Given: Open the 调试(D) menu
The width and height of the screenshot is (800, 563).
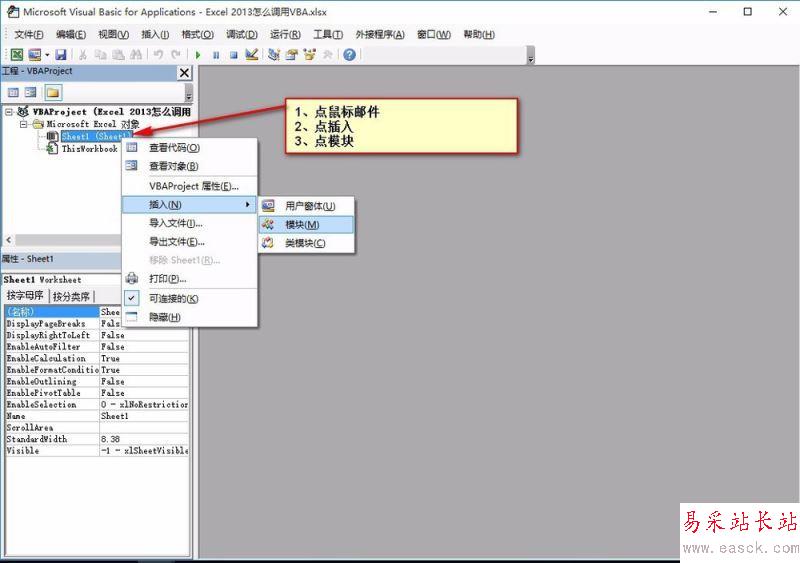Looking at the screenshot, I should coord(242,34).
